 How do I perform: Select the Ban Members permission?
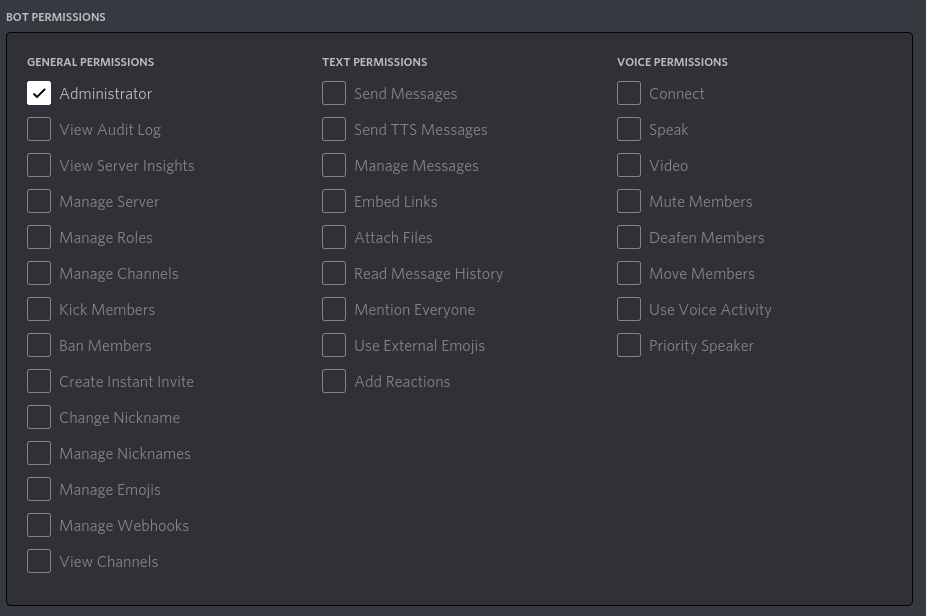click(39, 346)
